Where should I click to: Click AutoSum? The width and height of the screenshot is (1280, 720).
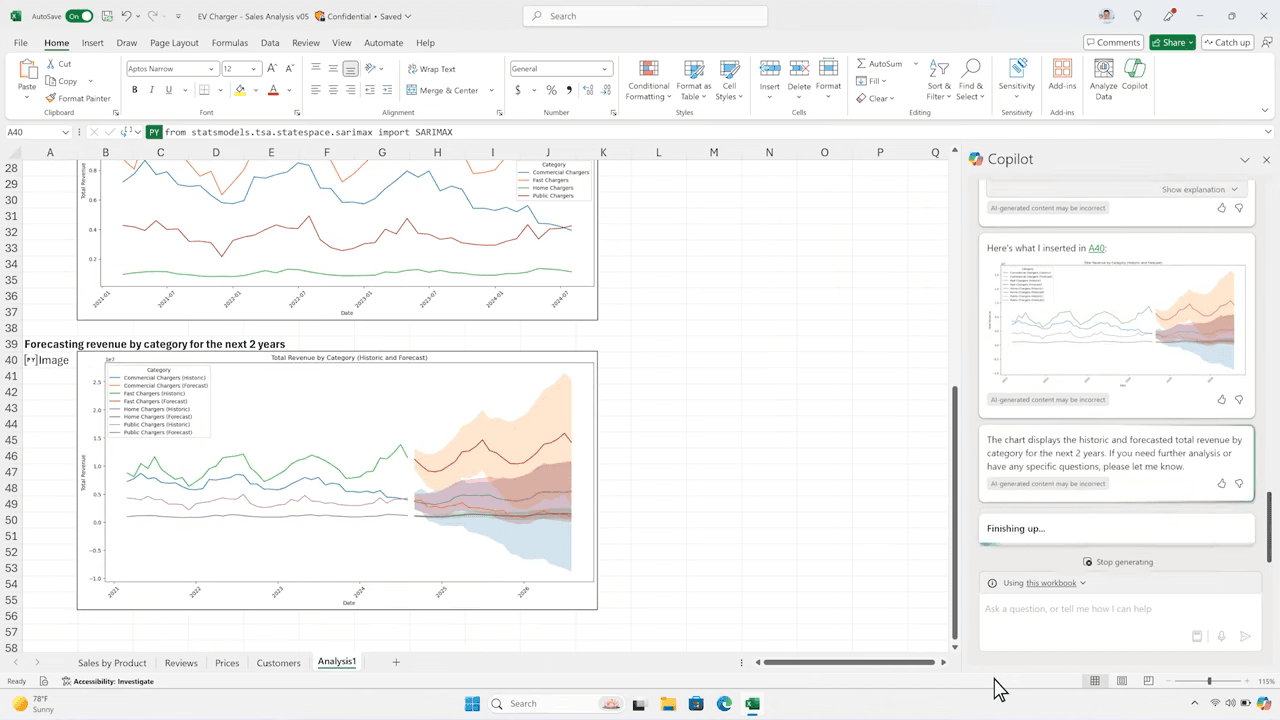(880, 64)
